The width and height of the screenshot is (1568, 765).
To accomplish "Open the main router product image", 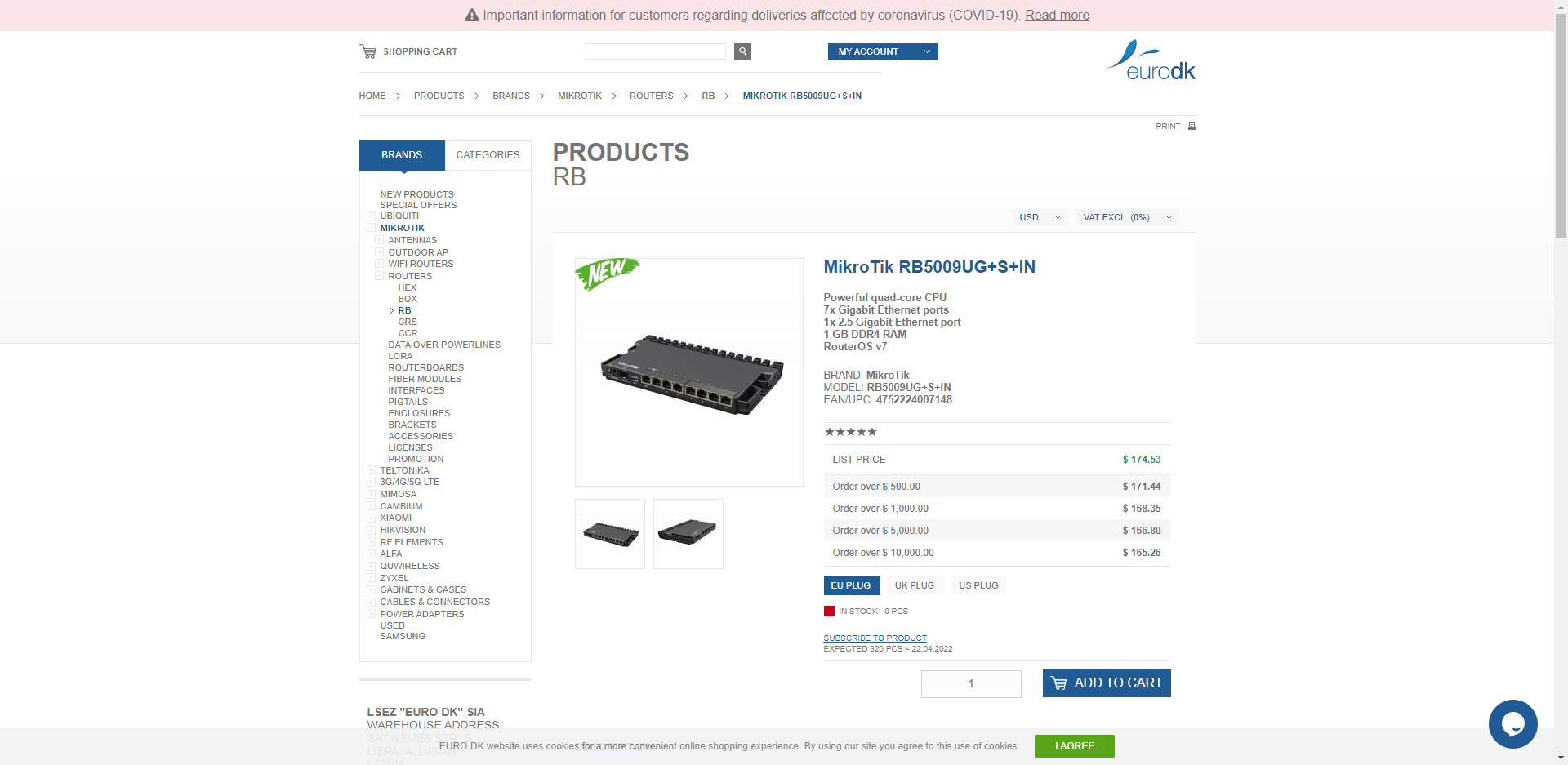I will pos(689,372).
